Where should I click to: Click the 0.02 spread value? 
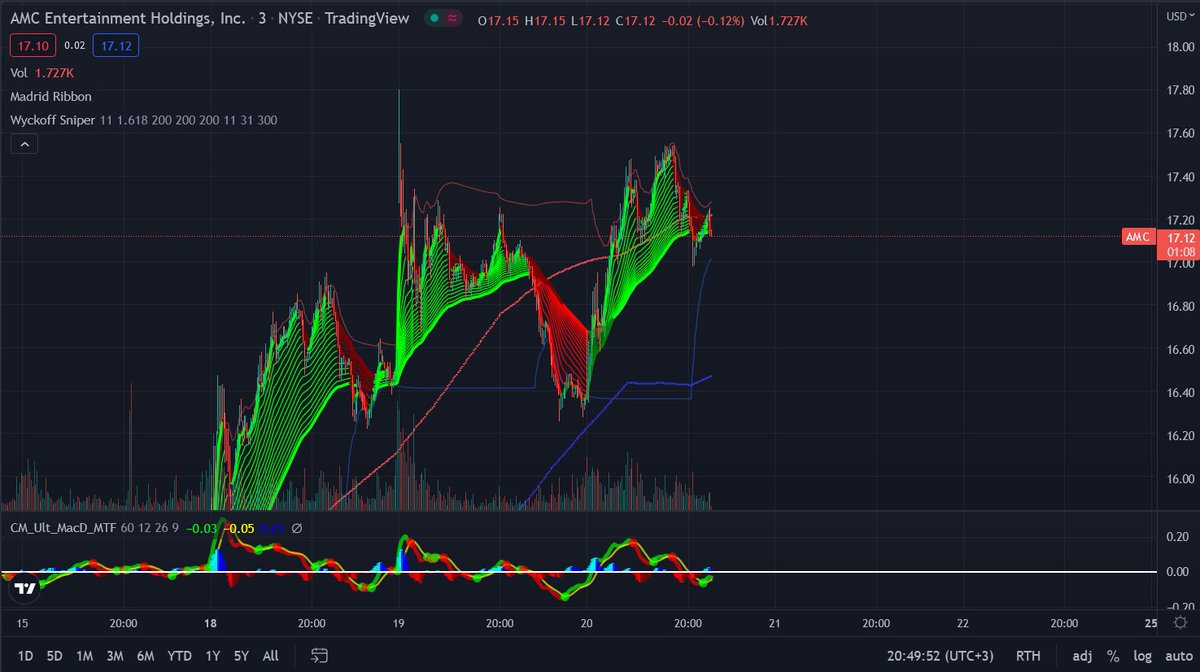tap(75, 45)
